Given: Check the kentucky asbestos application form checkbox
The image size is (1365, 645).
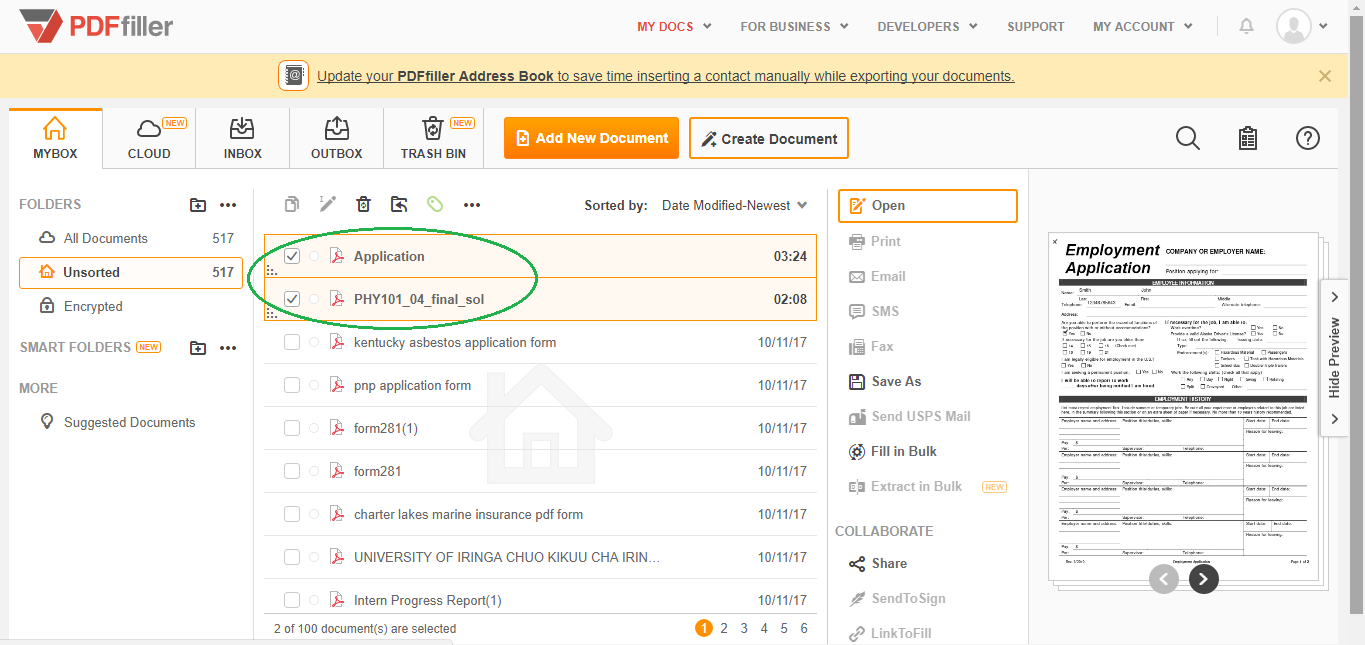Looking at the screenshot, I should (x=292, y=342).
